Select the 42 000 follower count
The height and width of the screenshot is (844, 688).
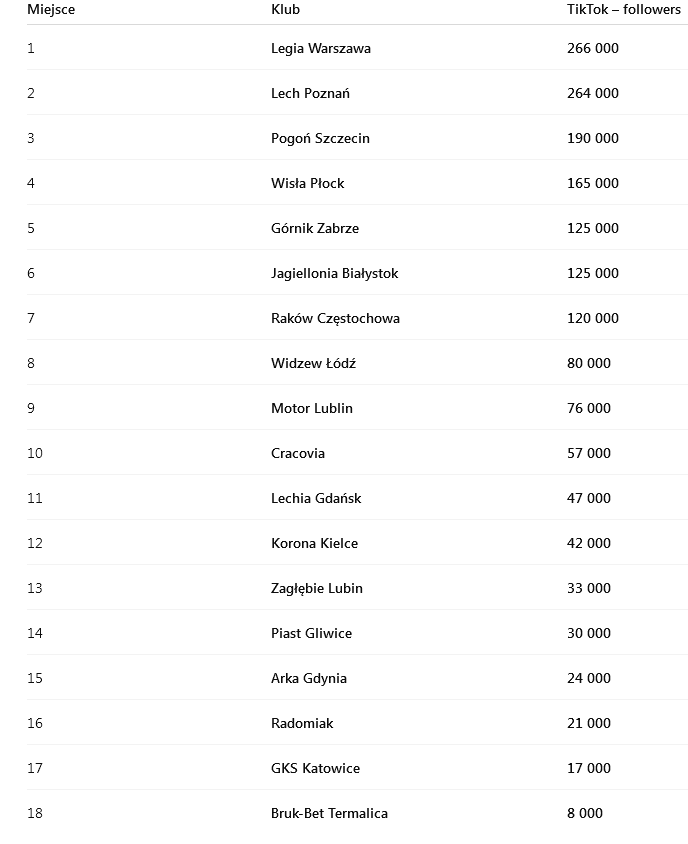(588, 543)
